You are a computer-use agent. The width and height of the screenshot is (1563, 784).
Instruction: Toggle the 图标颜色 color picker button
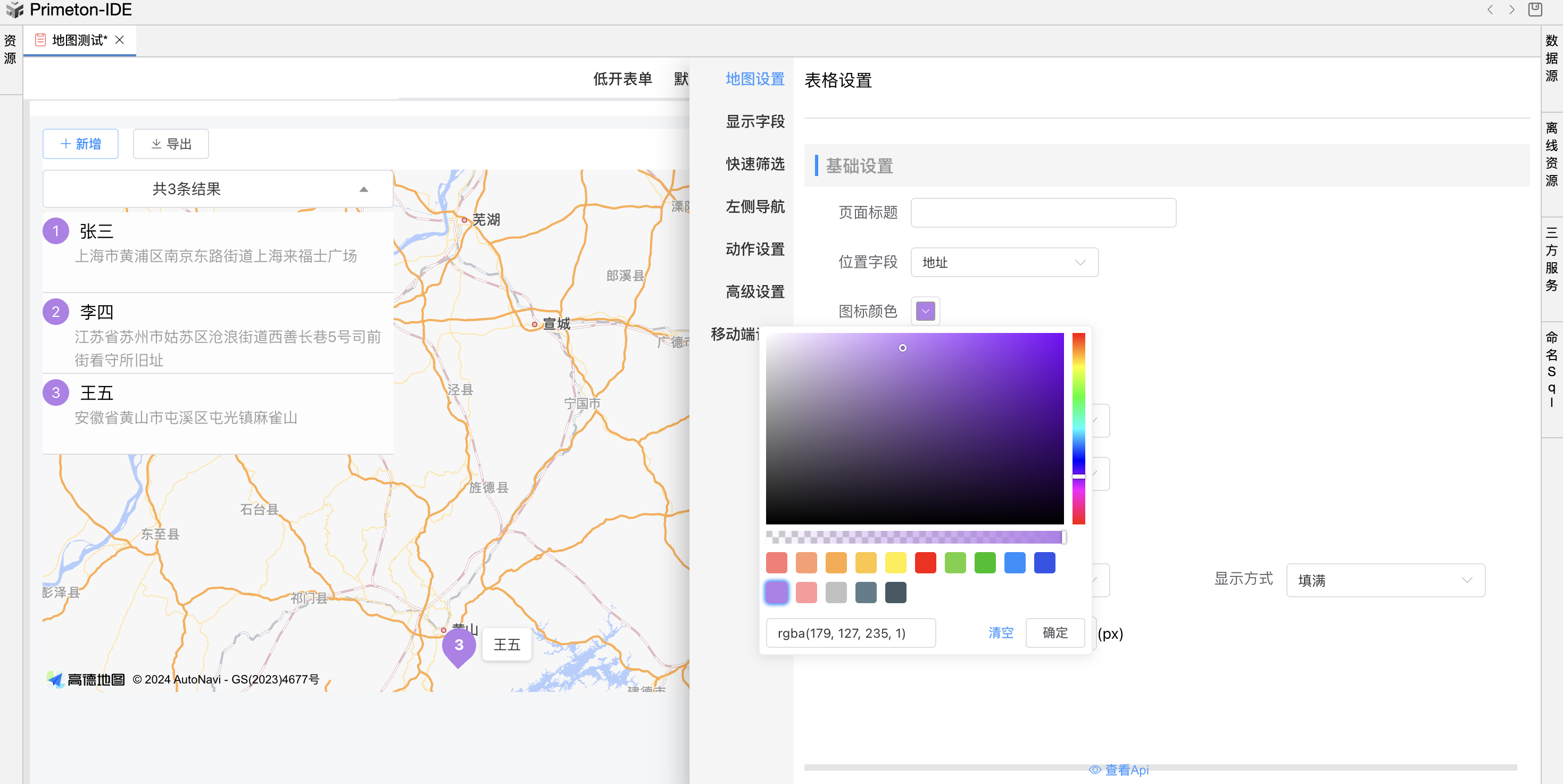[x=925, y=311]
